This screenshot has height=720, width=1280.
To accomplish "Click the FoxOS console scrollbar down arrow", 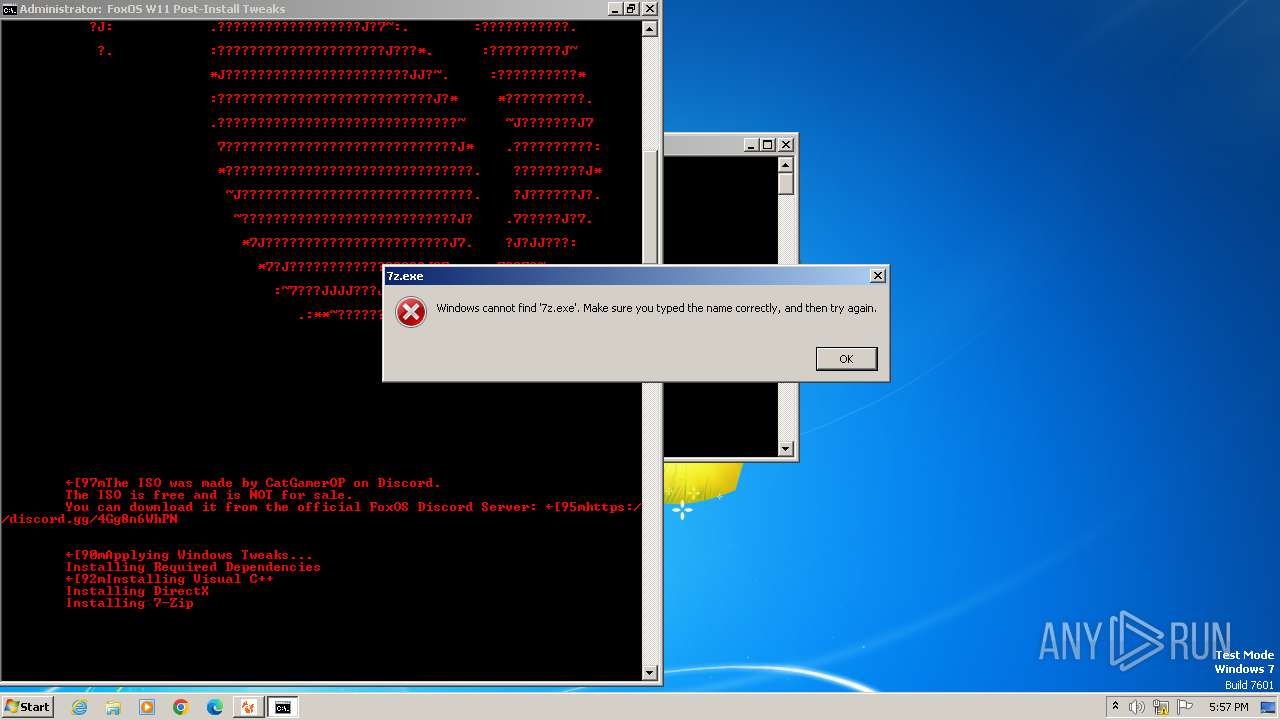I will [x=649, y=673].
